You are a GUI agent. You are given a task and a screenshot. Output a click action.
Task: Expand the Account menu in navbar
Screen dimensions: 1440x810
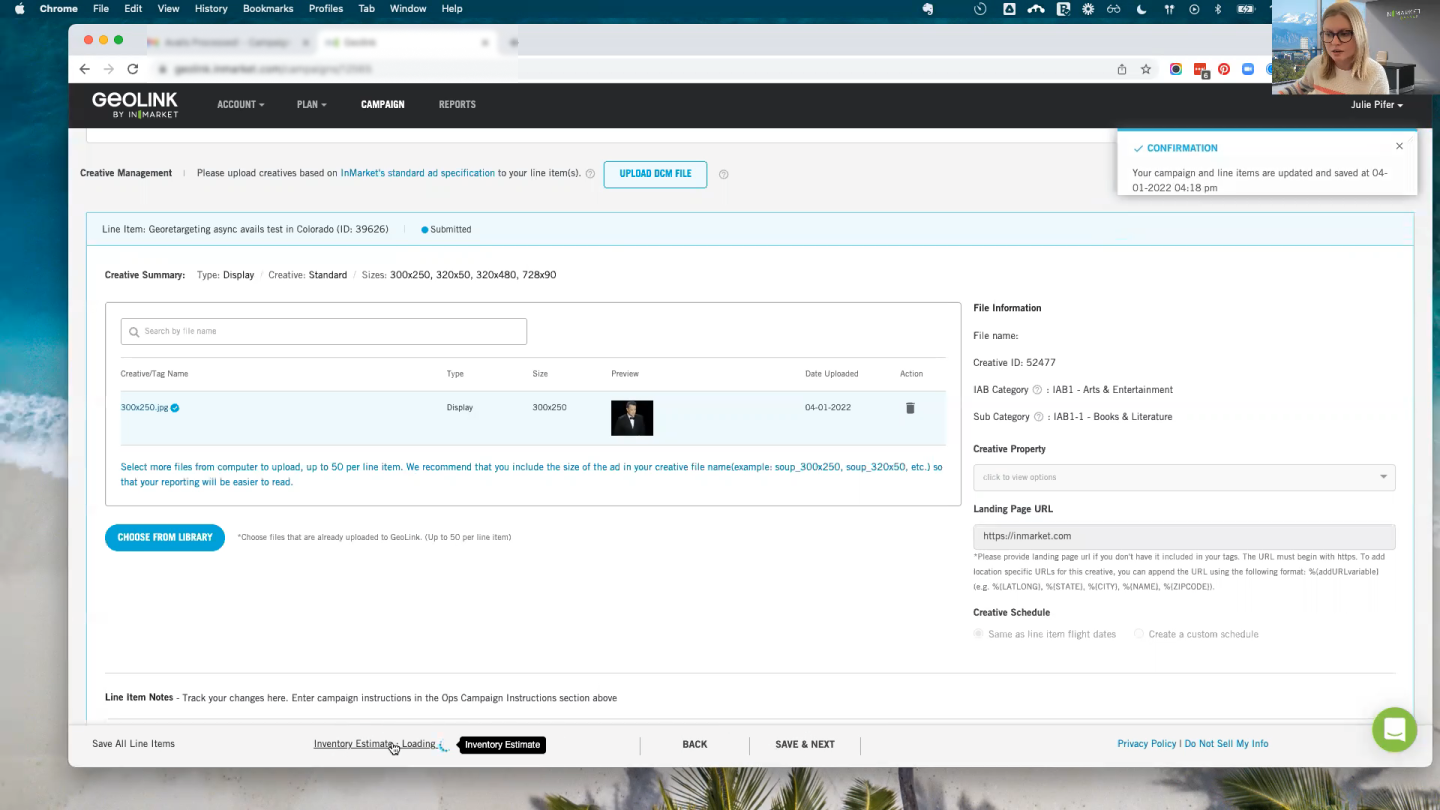coord(240,105)
